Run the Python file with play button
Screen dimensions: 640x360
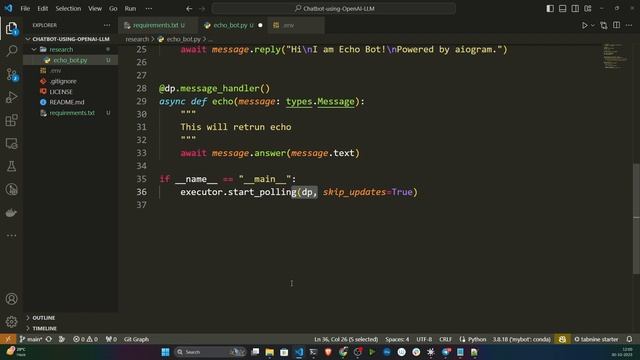584,25
